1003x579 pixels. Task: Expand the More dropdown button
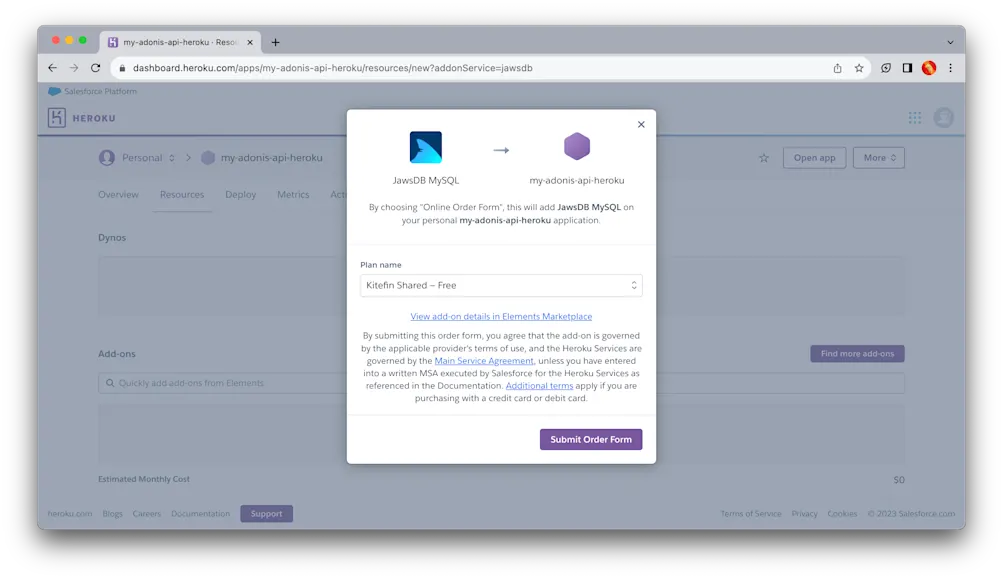(x=879, y=158)
